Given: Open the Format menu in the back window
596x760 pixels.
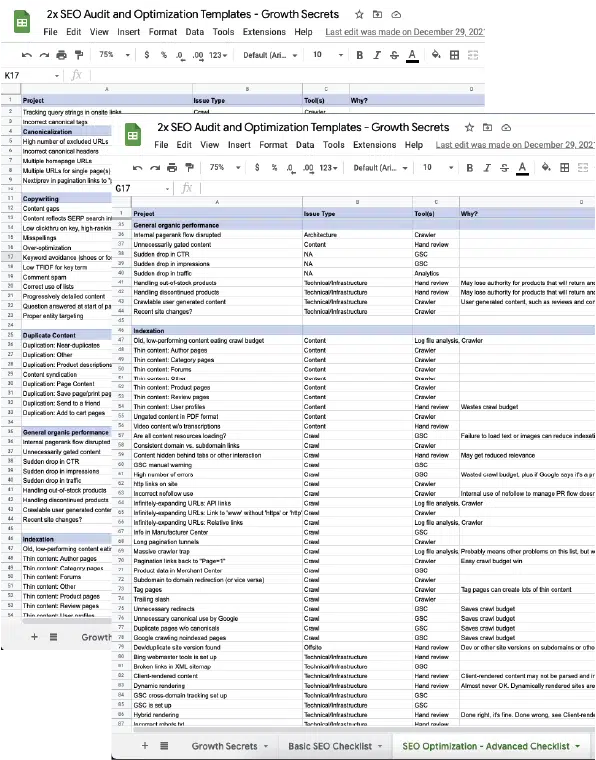Looking at the screenshot, I should pyautogui.click(x=162, y=32).
